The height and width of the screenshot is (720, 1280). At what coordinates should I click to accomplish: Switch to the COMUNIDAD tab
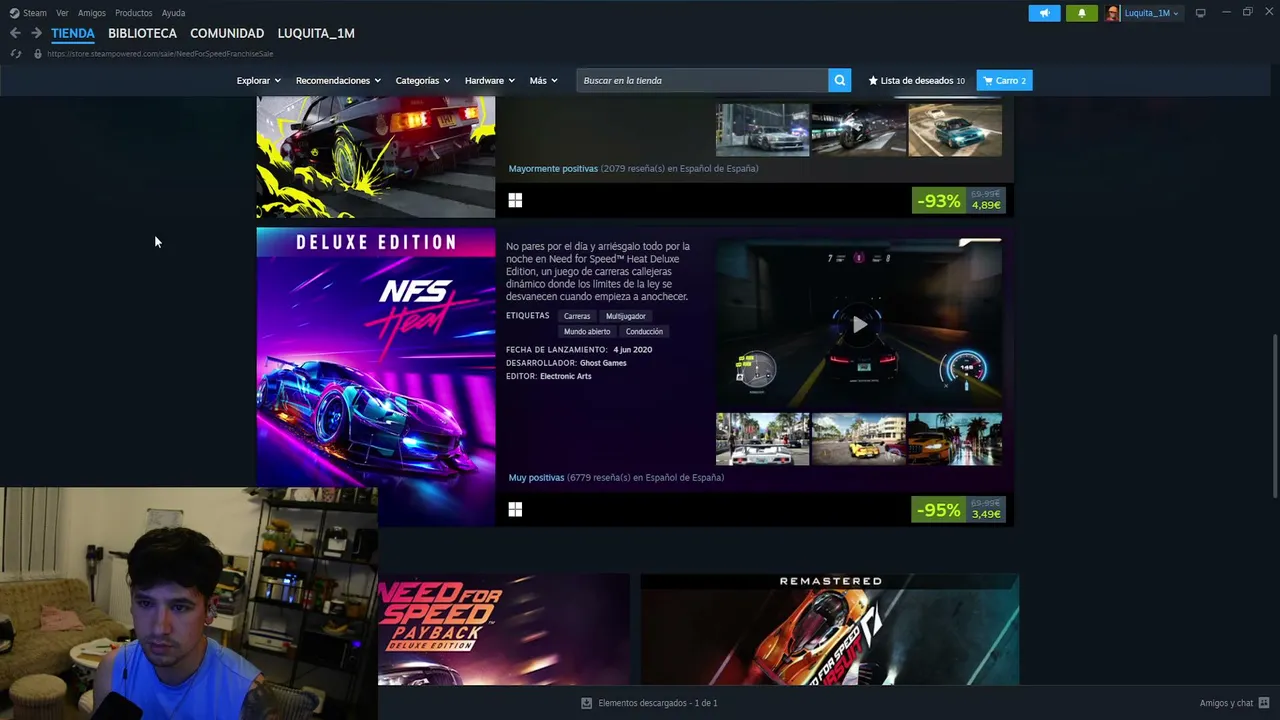tap(227, 33)
